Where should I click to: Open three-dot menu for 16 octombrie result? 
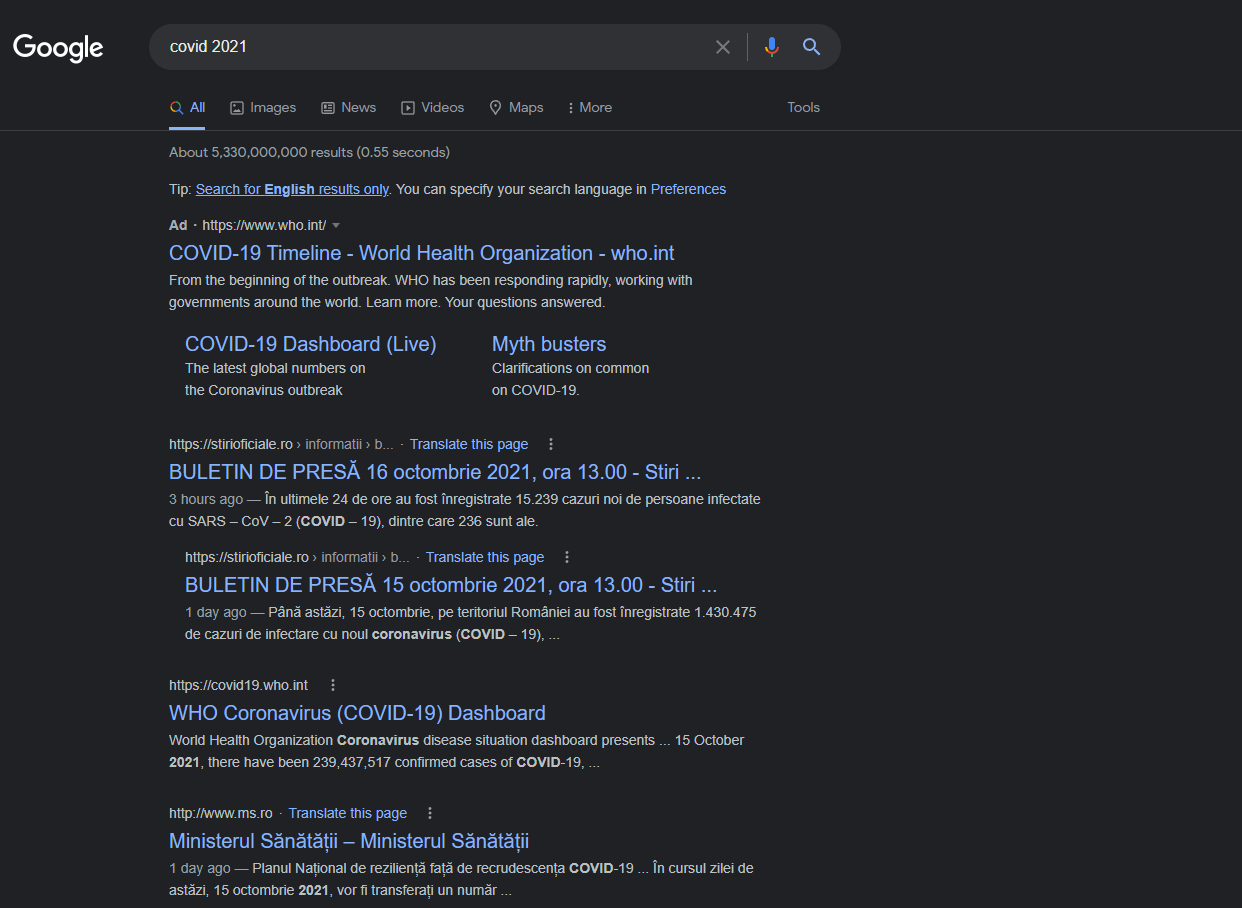coord(550,444)
